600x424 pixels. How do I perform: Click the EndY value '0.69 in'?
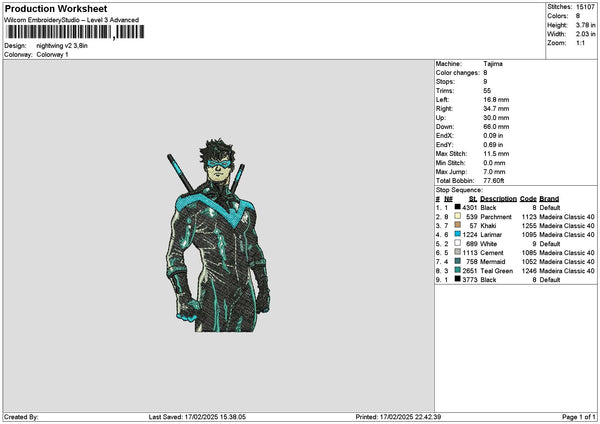click(x=493, y=145)
